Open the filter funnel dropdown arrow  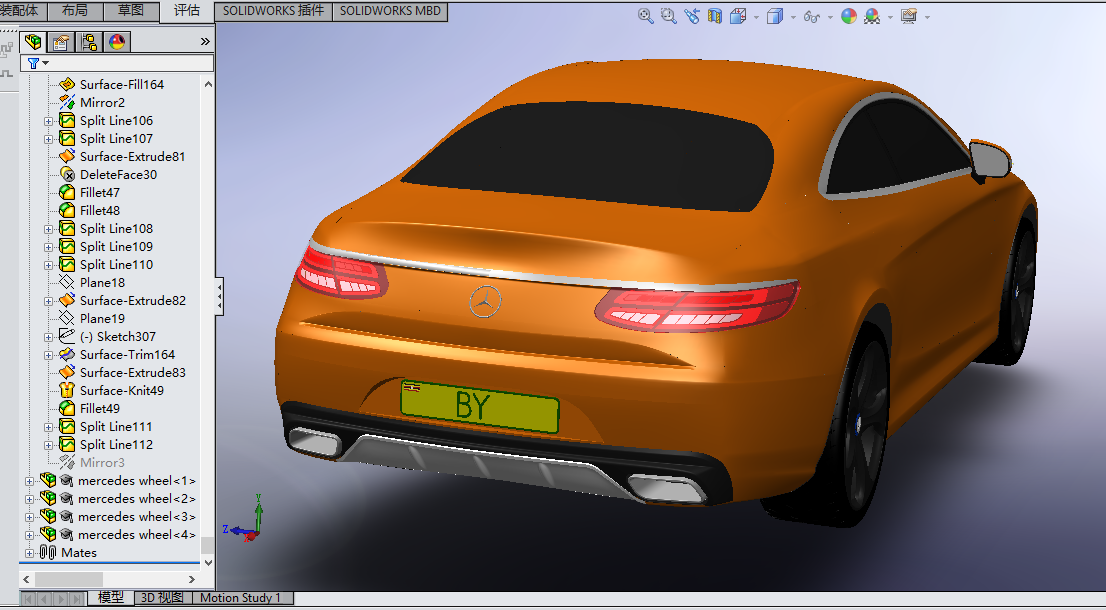(x=46, y=63)
